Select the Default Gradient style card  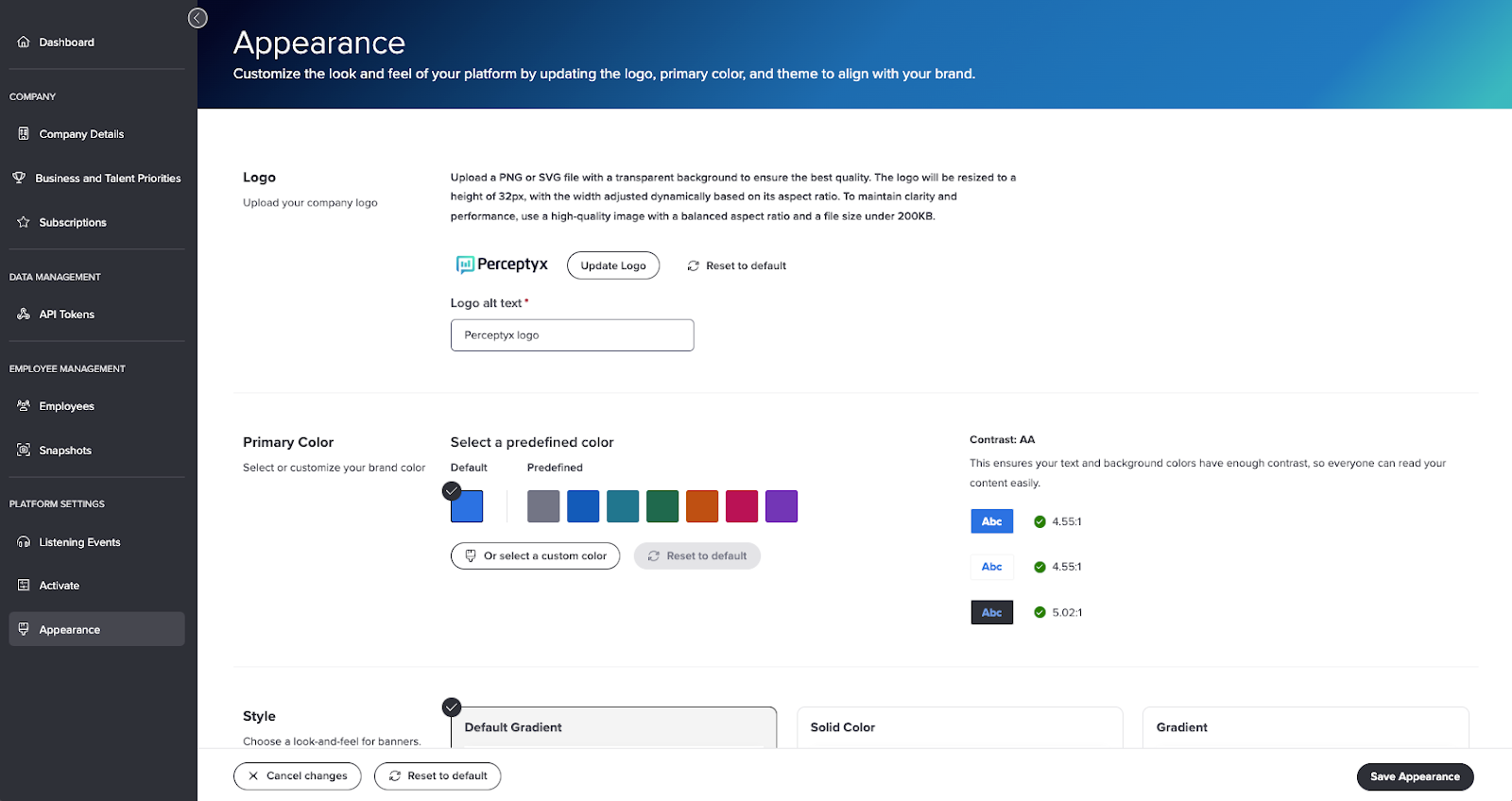tap(614, 727)
